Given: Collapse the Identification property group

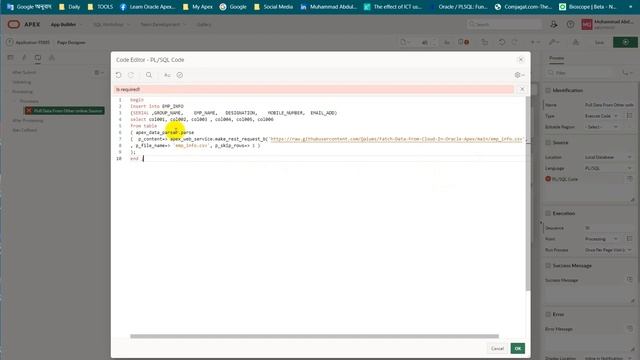Looking at the screenshot, I should point(548,90).
